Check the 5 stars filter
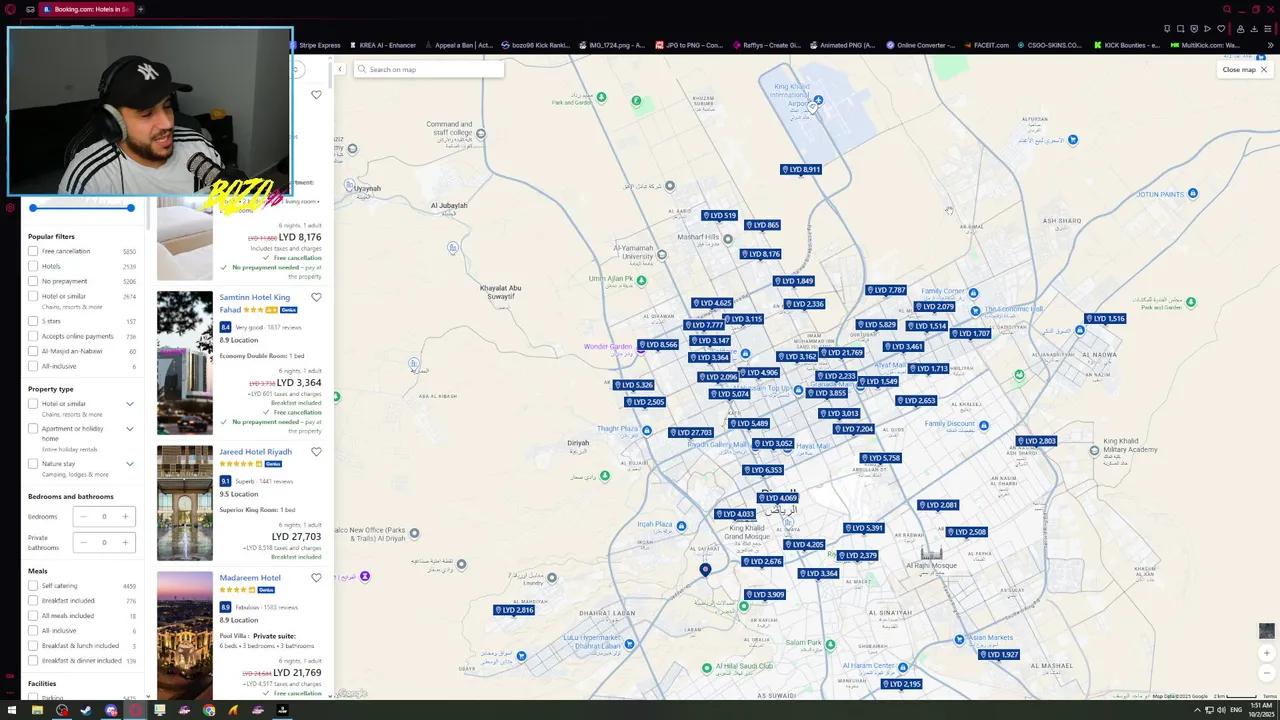 (x=33, y=321)
